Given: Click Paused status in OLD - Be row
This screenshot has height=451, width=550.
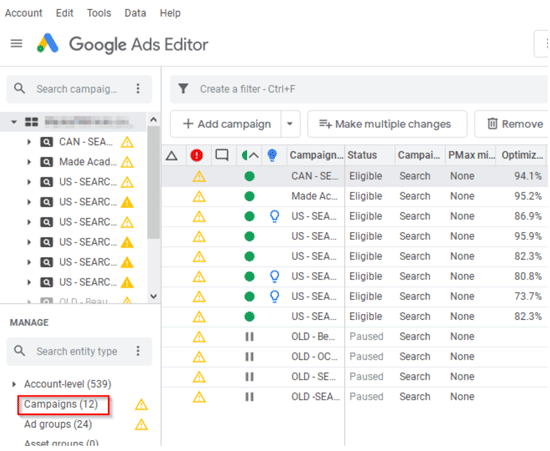Looking at the screenshot, I should [x=367, y=337].
